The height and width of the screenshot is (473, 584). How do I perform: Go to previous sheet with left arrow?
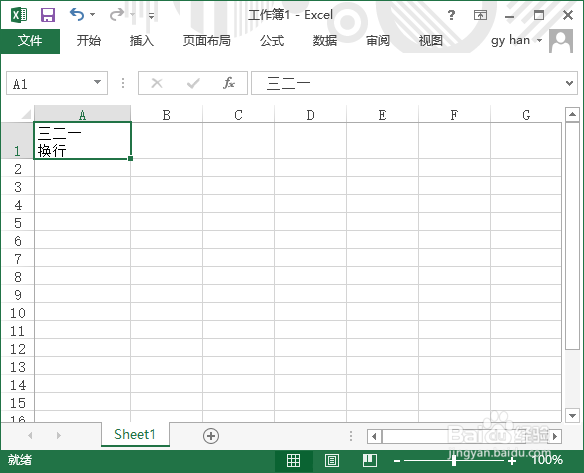30,435
